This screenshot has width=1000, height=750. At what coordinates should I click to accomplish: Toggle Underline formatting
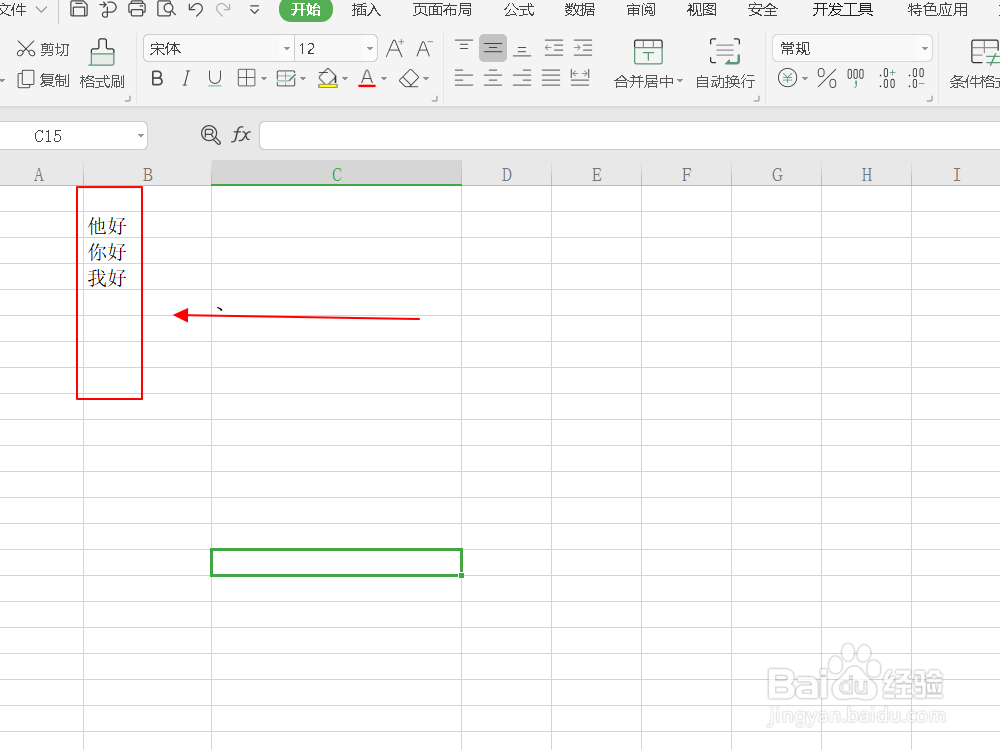point(215,78)
